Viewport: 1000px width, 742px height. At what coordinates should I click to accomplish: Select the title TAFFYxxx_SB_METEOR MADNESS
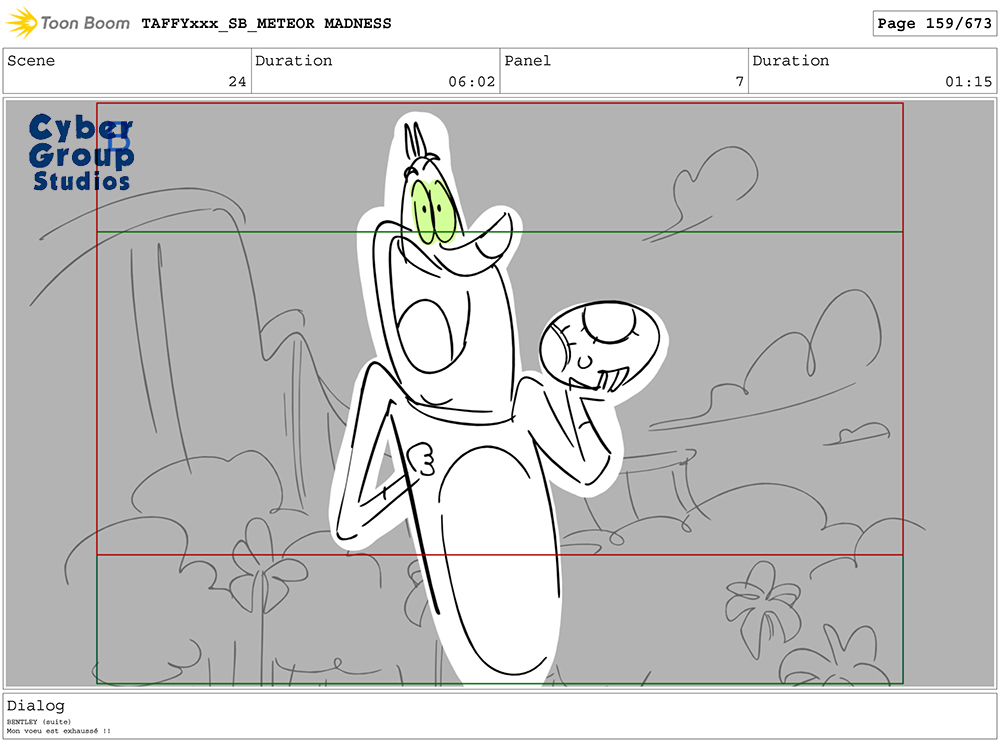pyautogui.click(x=267, y=24)
